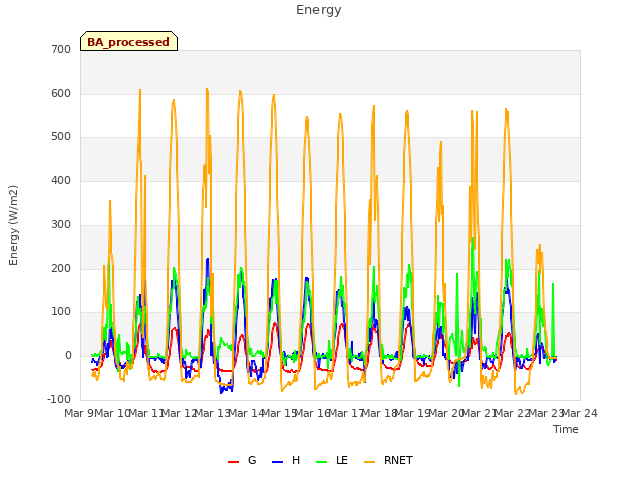Click the Energy chart title
Image resolution: width=640 pixels, height=480 pixels.
pyautogui.click(x=319, y=10)
